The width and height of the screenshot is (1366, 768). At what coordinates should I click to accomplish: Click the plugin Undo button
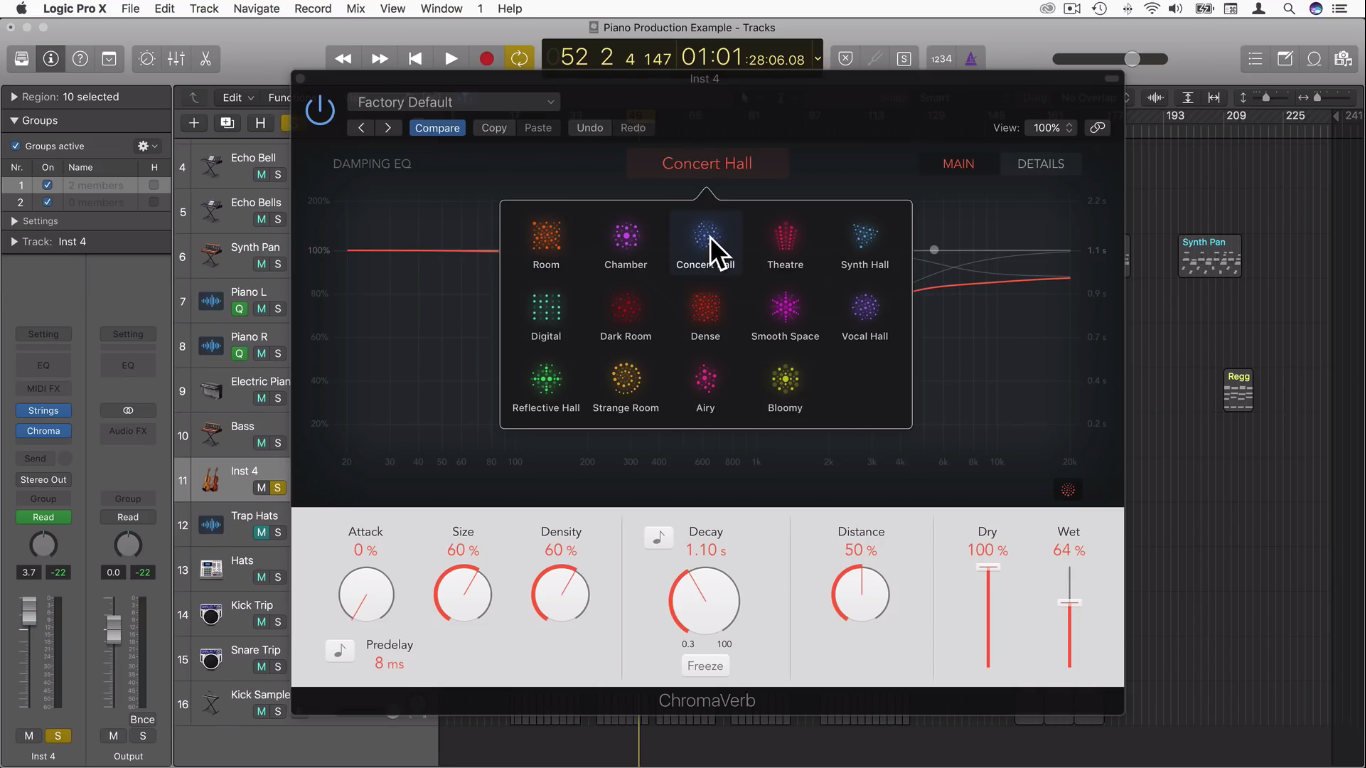pos(590,128)
